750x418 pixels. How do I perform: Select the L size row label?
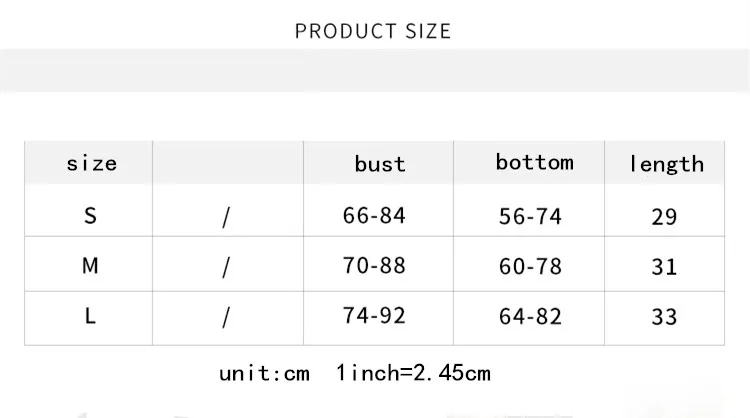pyautogui.click(x=90, y=317)
